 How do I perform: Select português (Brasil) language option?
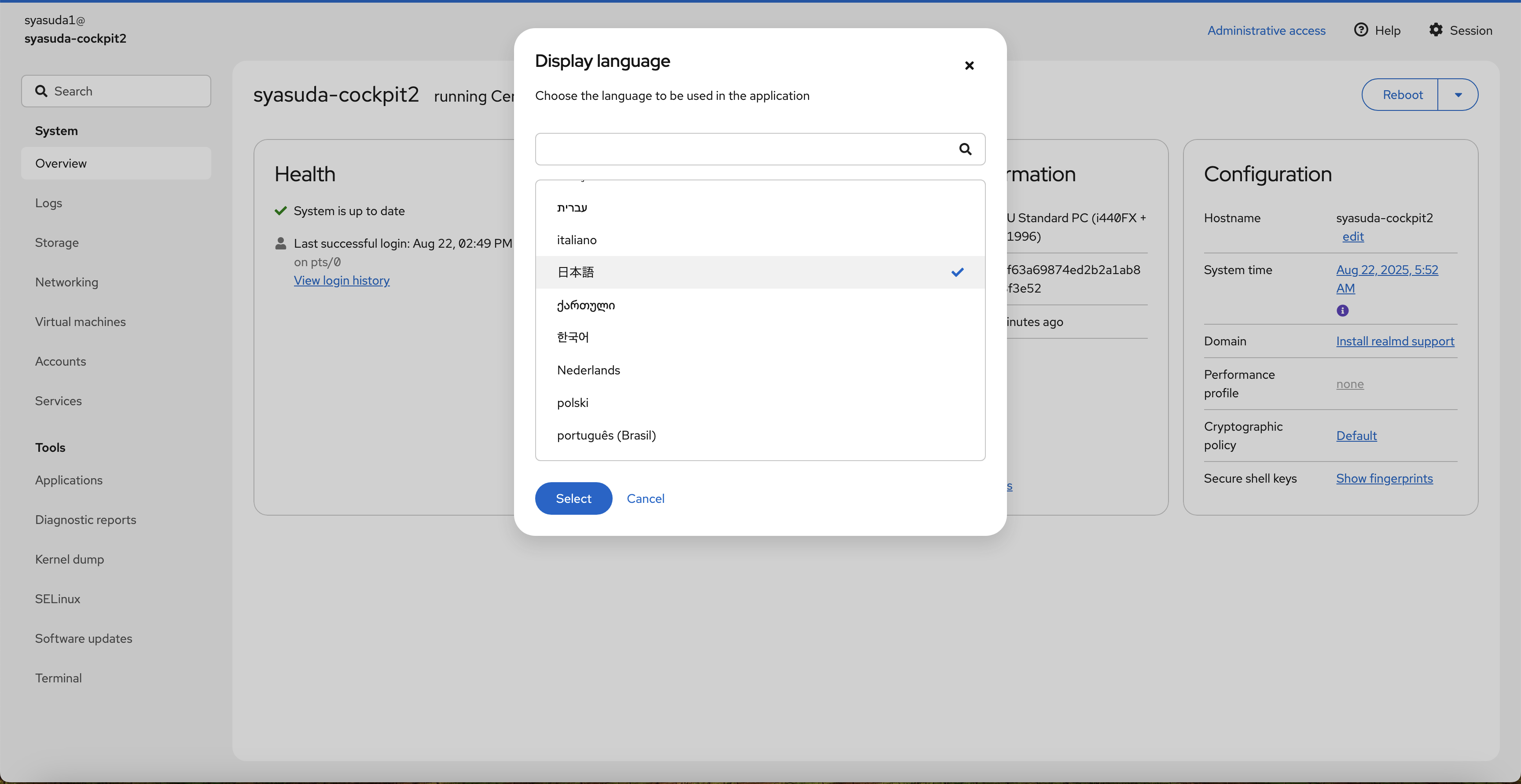coord(606,435)
